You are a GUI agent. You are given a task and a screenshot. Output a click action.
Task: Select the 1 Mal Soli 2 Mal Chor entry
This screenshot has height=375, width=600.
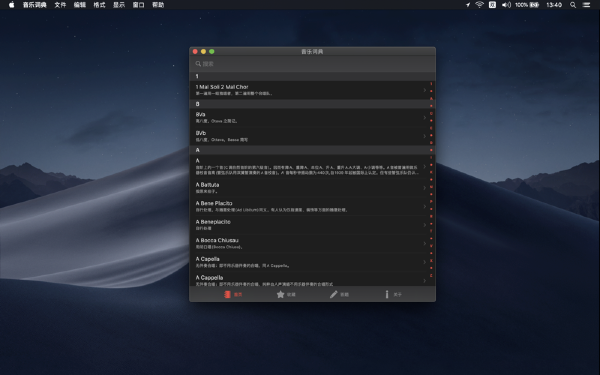[x=309, y=90]
